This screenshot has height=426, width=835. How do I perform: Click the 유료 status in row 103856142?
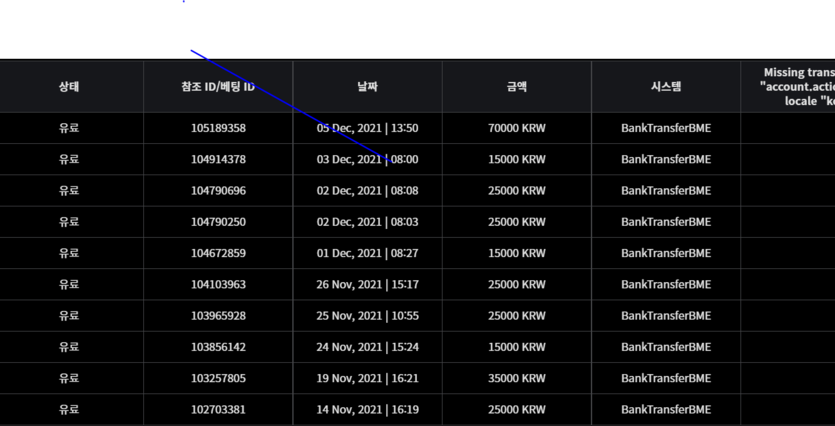point(69,347)
